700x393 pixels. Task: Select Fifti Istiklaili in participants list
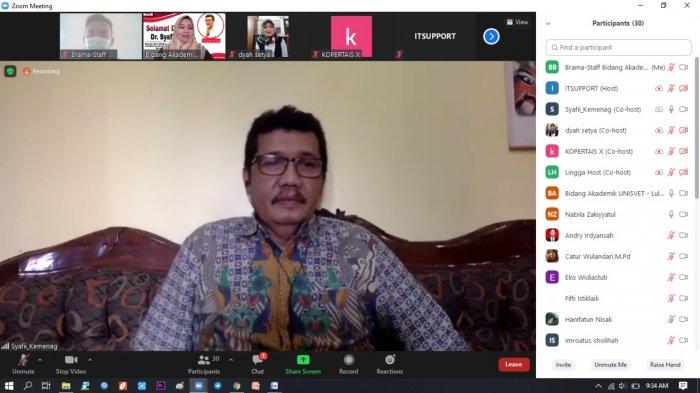[618, 298]
